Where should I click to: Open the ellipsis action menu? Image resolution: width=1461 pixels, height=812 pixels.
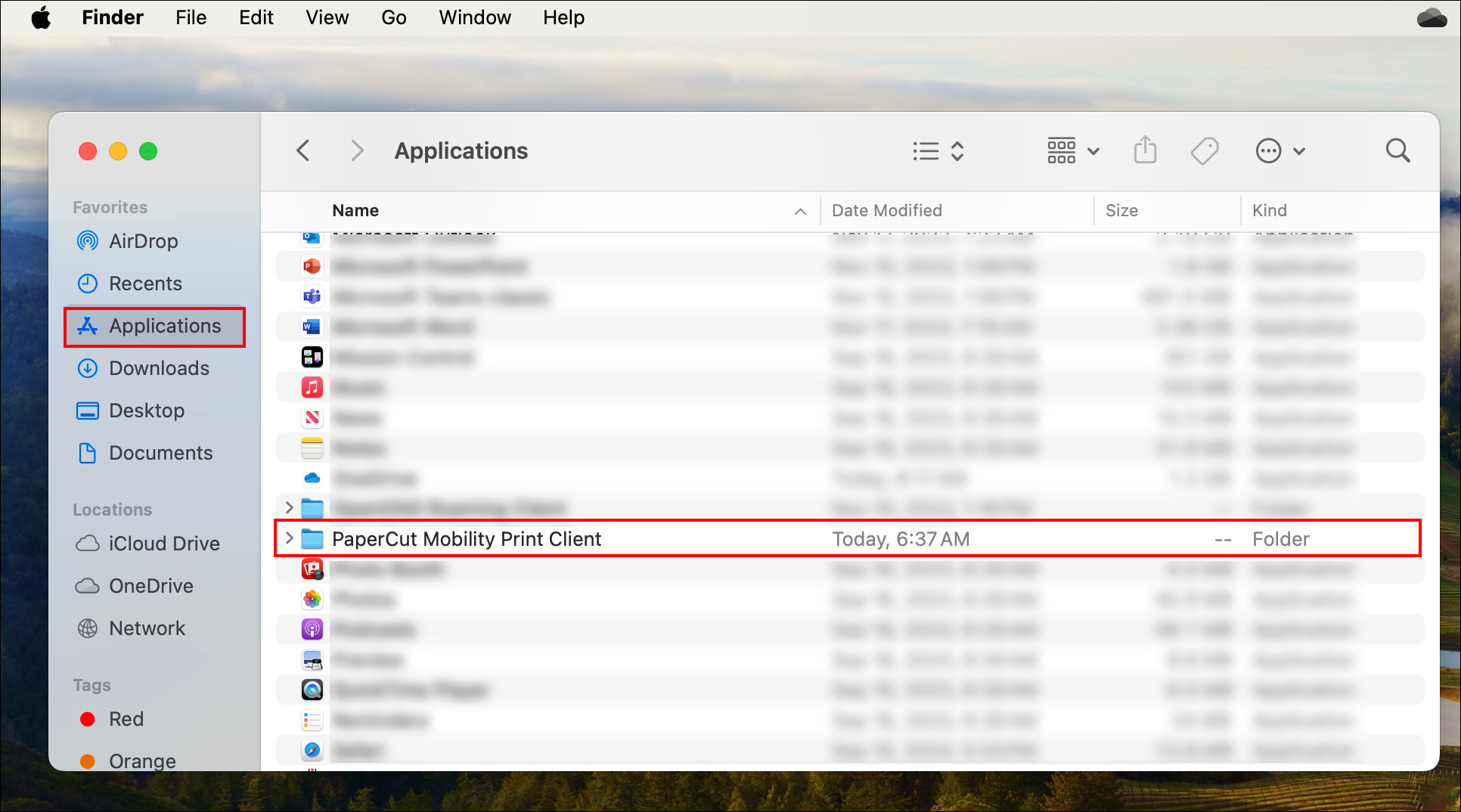(1280, 151)
